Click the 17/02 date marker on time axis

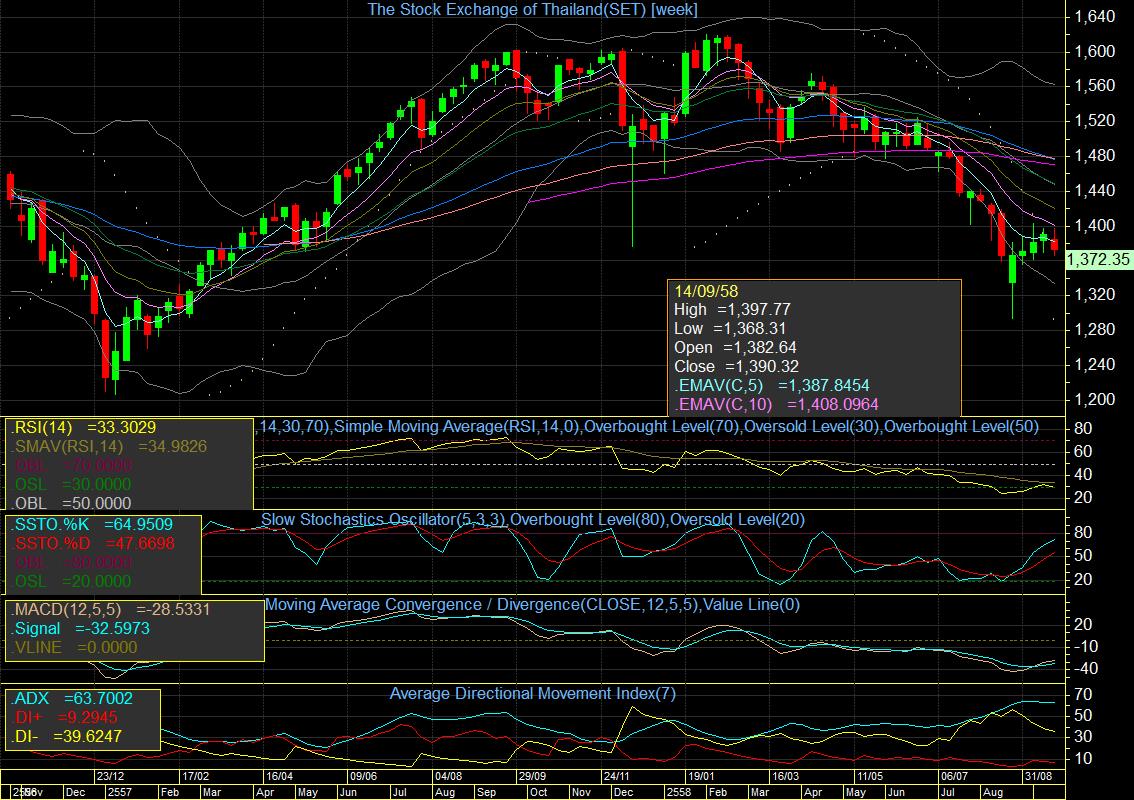coord(195,776)
